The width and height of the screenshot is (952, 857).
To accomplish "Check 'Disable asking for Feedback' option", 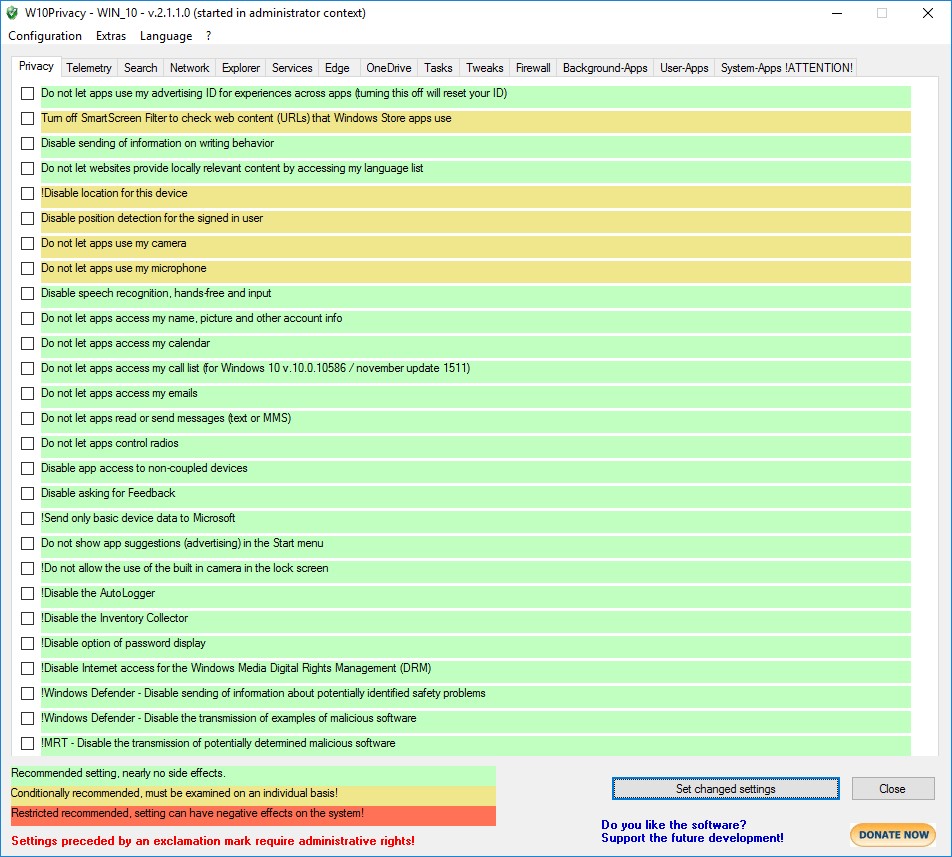I will pyautogui.click(x=28, y=494).
